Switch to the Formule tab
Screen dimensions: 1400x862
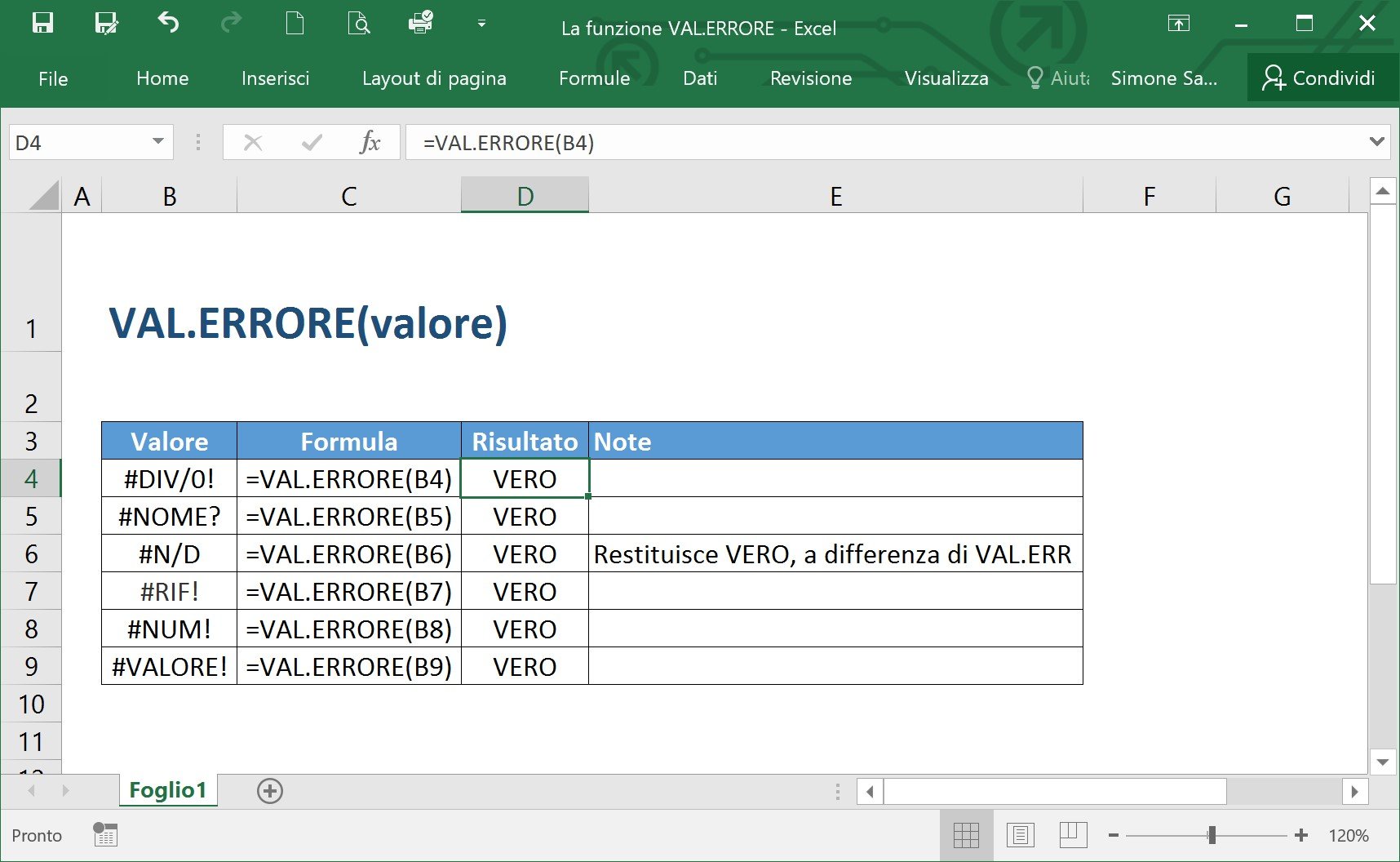[594, 78]
